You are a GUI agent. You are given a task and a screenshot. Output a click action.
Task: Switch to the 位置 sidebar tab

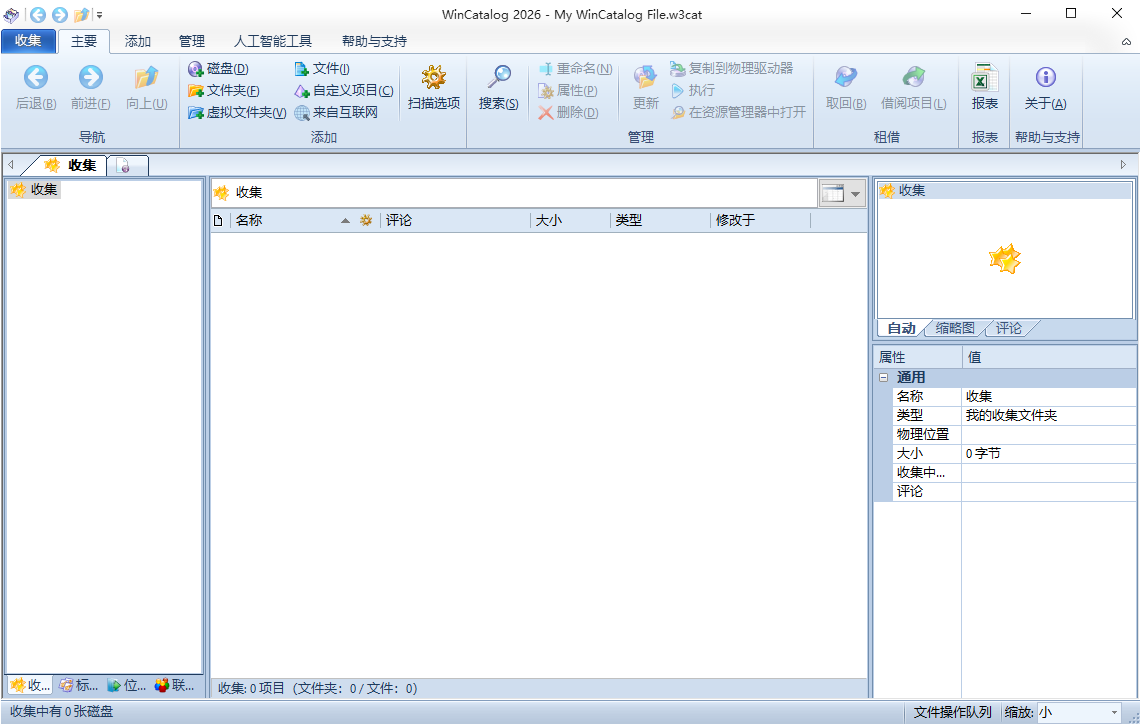124,685
